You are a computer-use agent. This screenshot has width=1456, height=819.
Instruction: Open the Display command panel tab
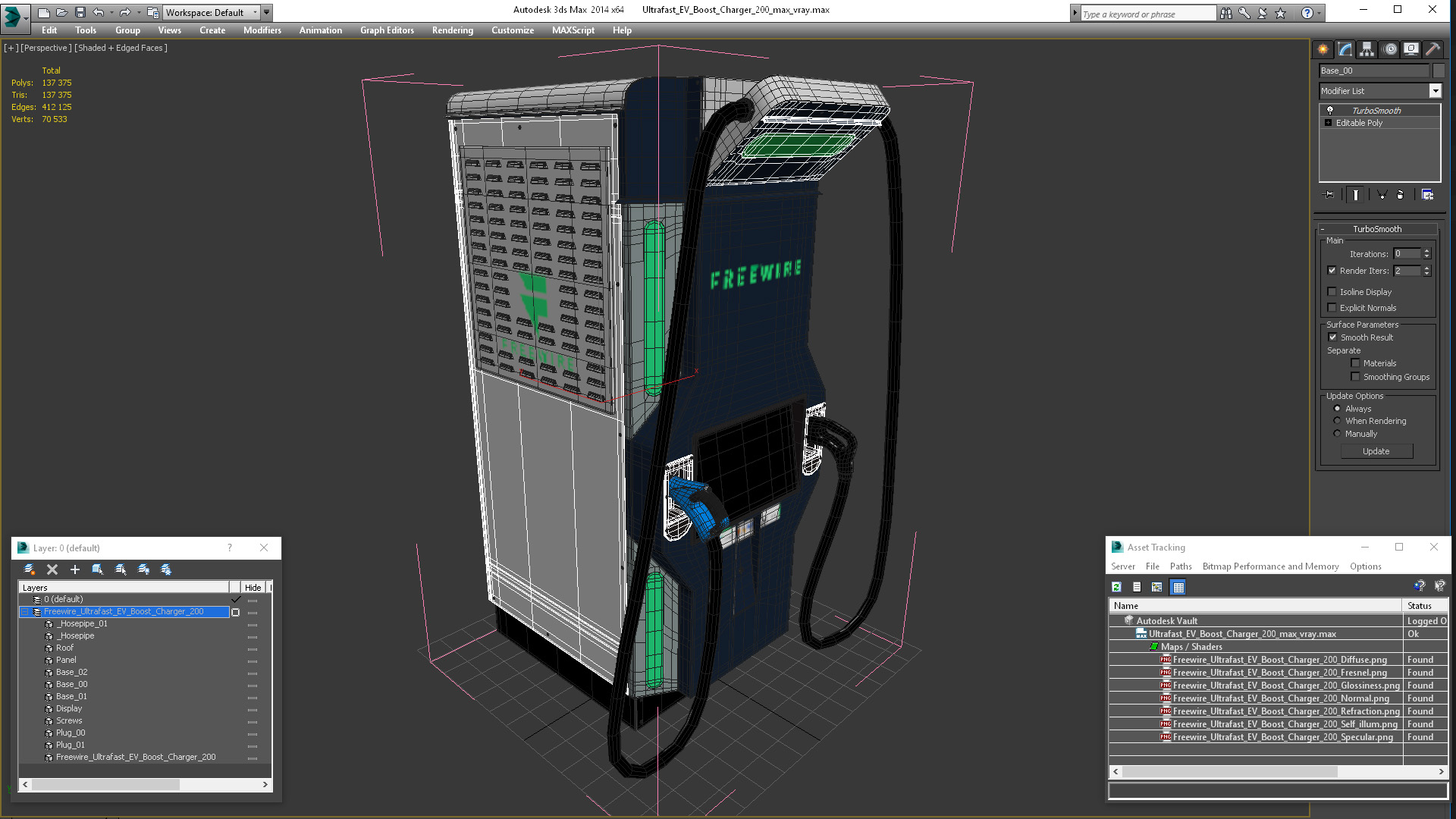[x=1411, y=49]
